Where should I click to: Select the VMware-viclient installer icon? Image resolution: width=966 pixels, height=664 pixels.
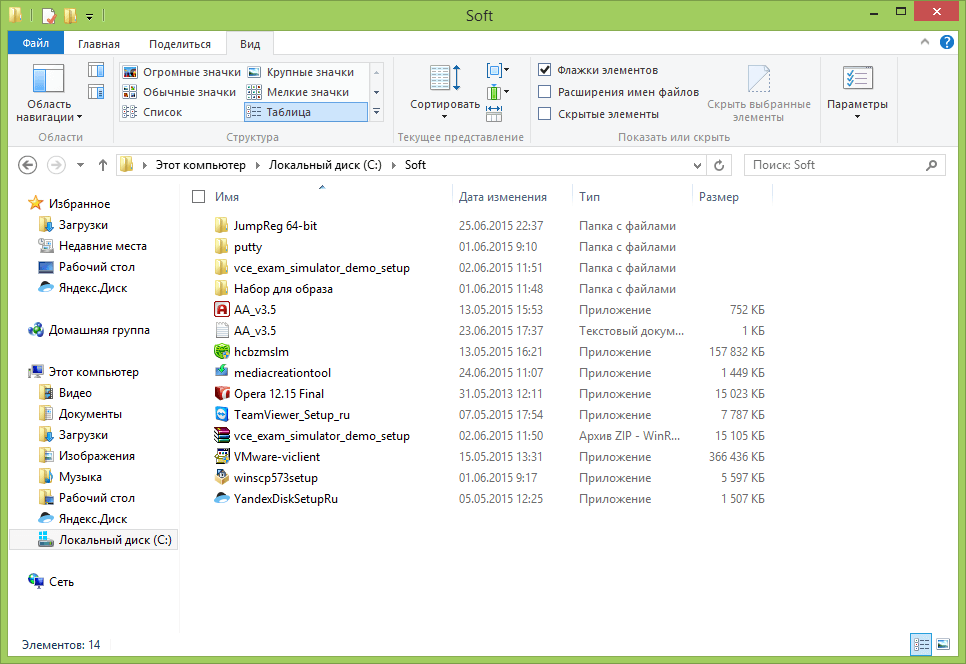222,456
